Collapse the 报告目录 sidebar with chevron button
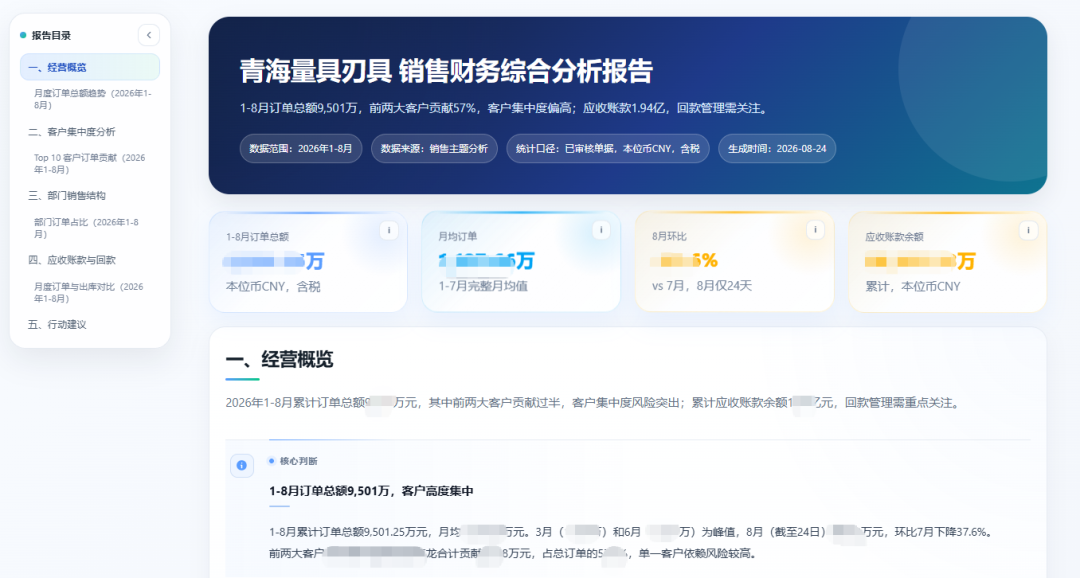1080x578 pixels. (x=149, y=35)
